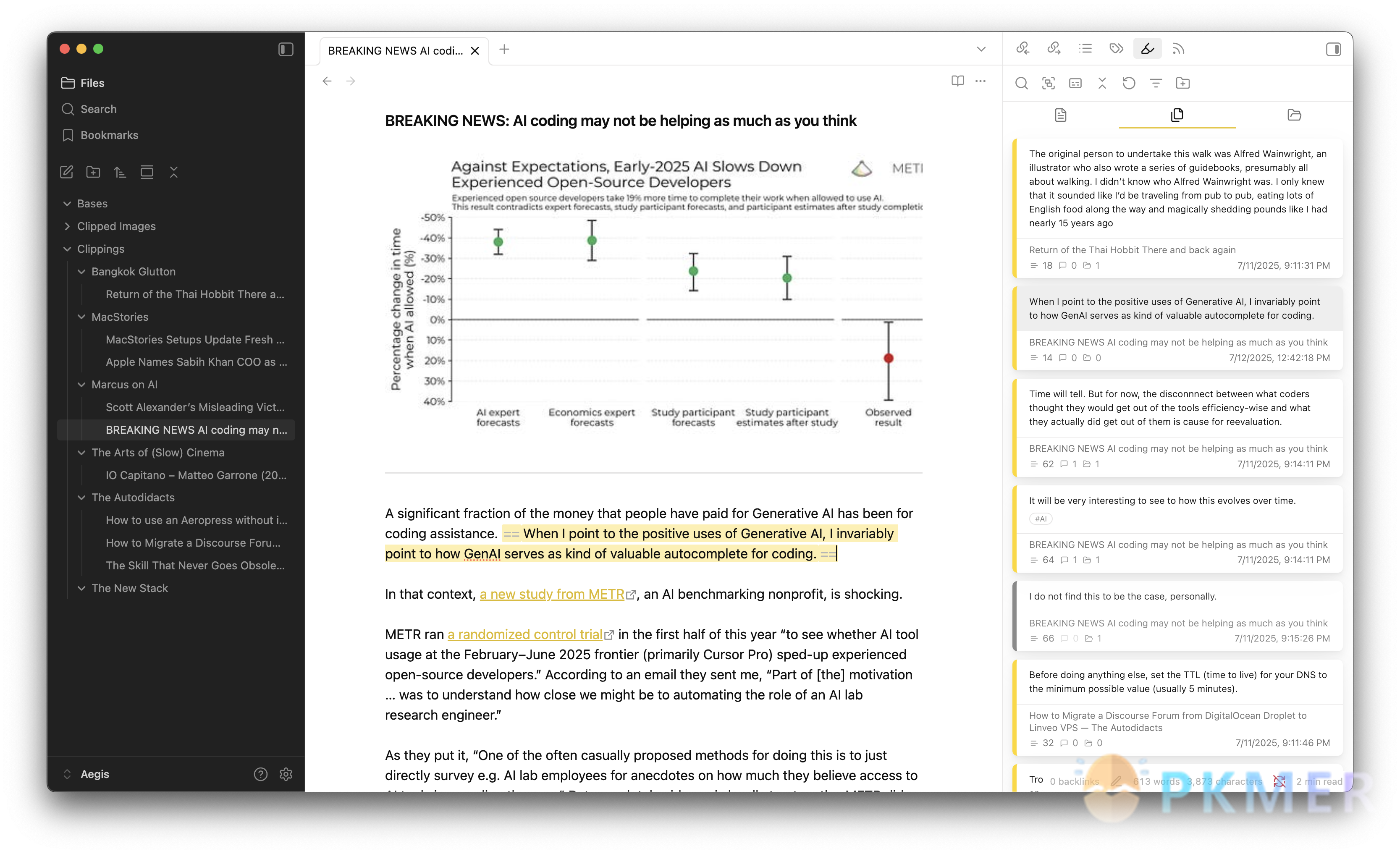Switch to folder highlights tab
Viewport: 1400px width, 854px height.
point(1294,115)
